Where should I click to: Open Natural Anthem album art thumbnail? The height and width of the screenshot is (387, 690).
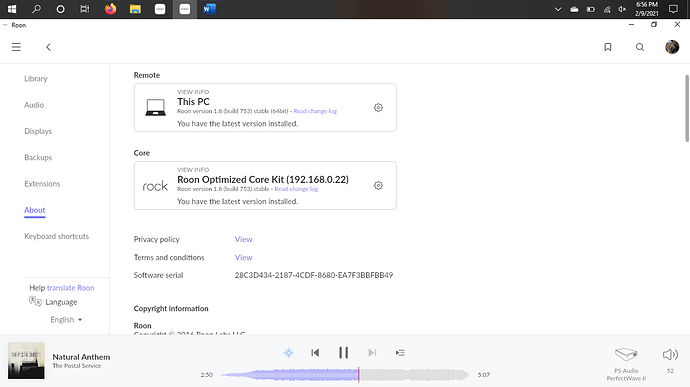(26, 361)
